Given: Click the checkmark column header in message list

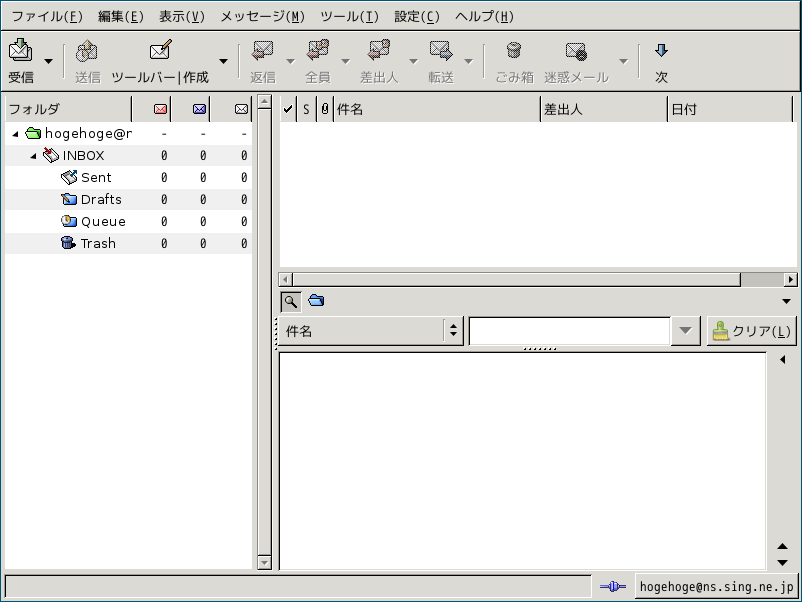Looking at the screenshot, I should pyautogui.click(x=288, y=109).
